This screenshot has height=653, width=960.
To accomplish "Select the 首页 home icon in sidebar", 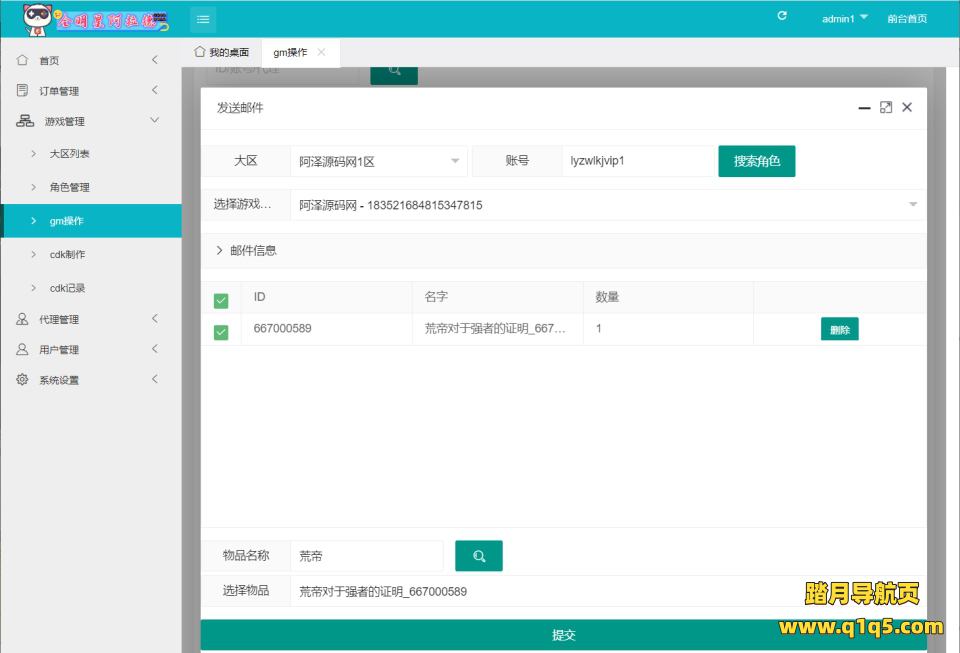I will click(x=20, y=59).
